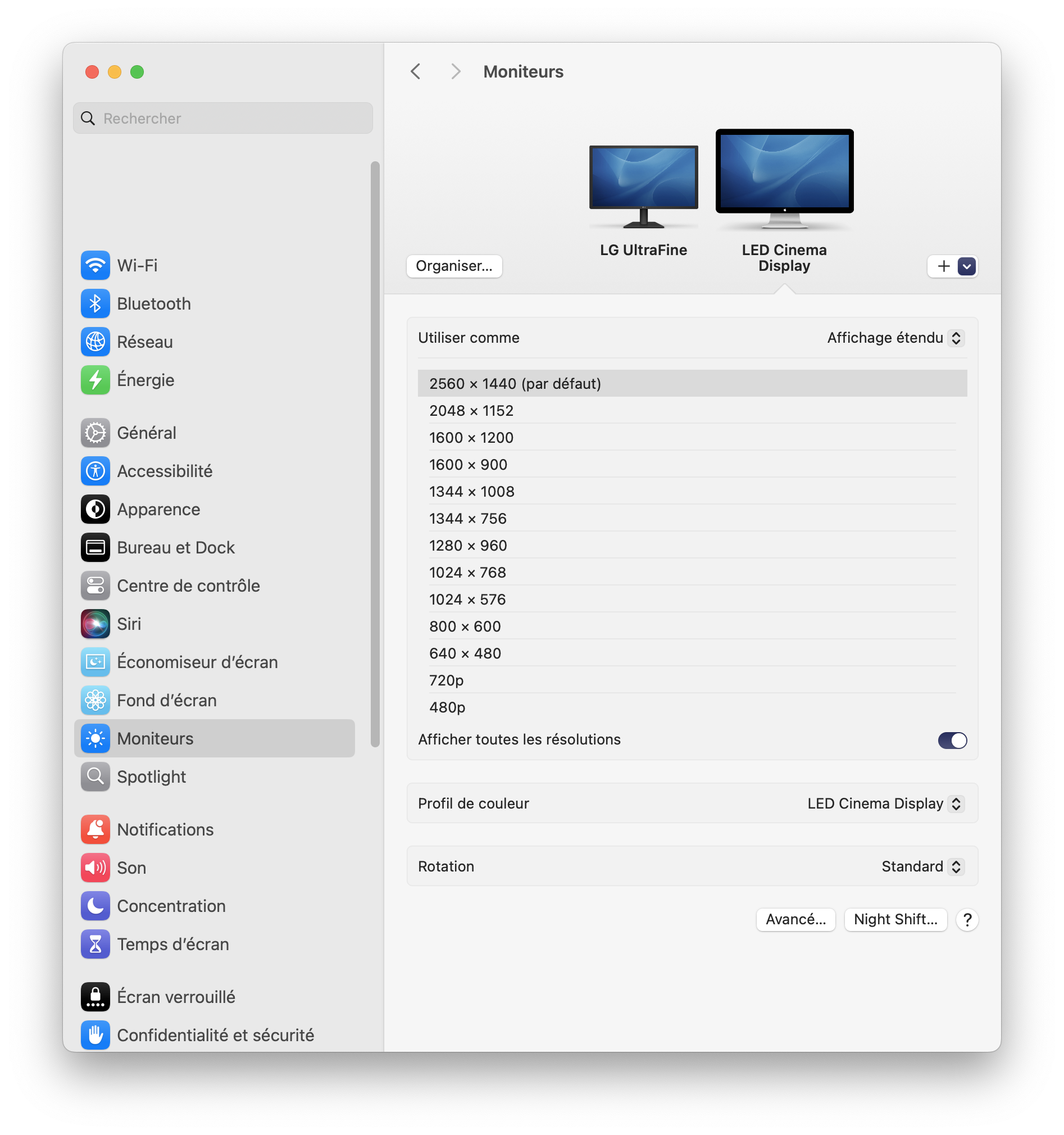Select the LED Cinema Display thumbnail
Viewport: 1064px width, 1135px height.
784,179
